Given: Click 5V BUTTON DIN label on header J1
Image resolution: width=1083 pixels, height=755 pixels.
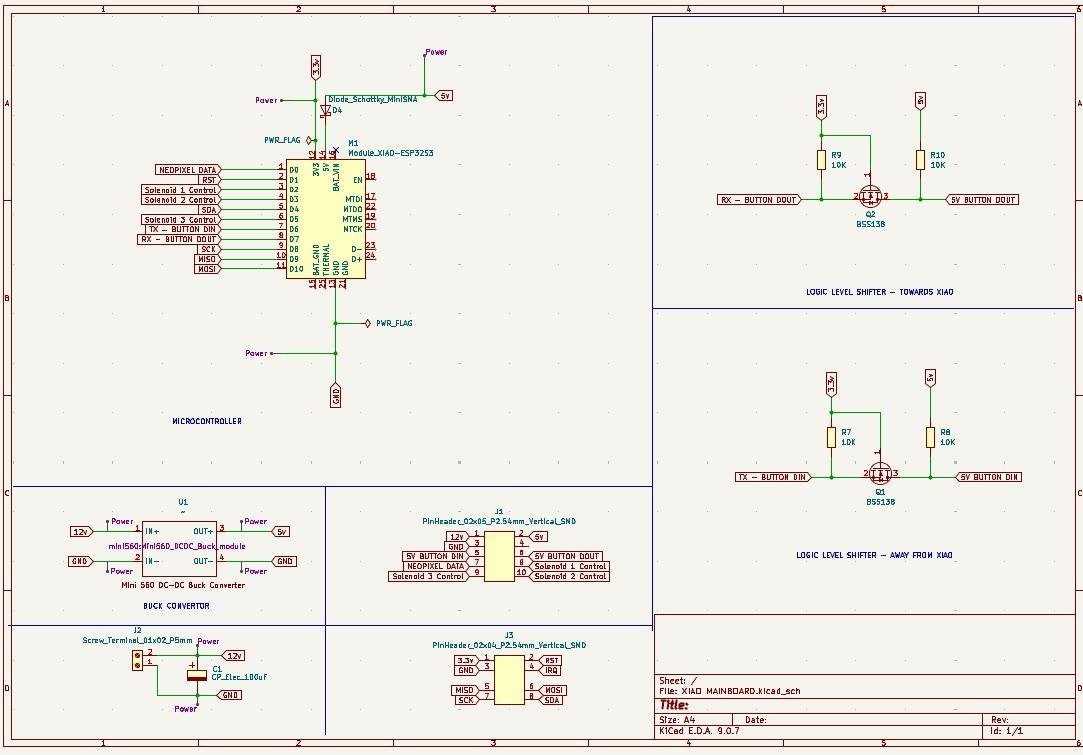Looking at the screenshot, I should click(435, 556).
